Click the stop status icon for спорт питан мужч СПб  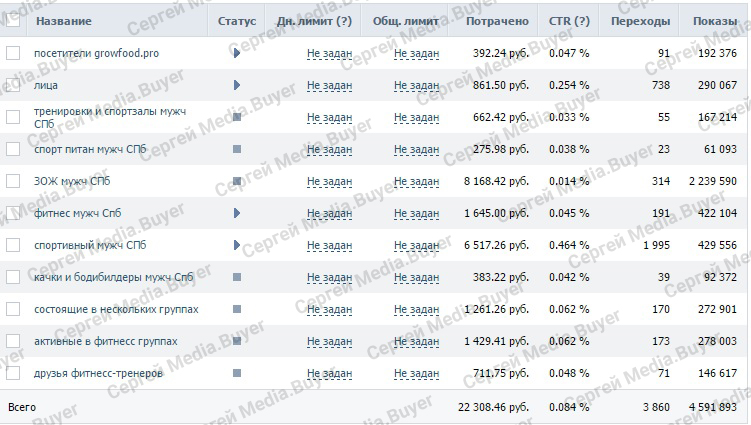coord(237,149)
